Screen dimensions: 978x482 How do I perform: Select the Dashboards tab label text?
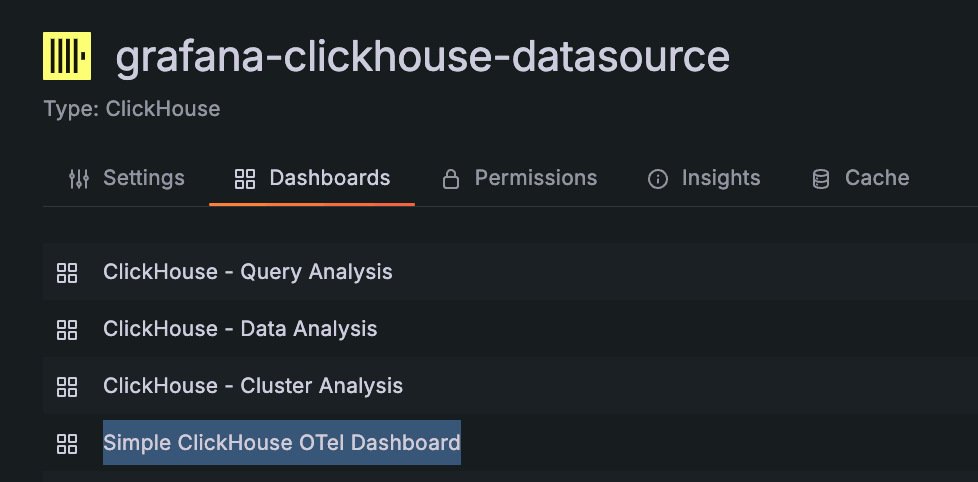coord(330,178)
